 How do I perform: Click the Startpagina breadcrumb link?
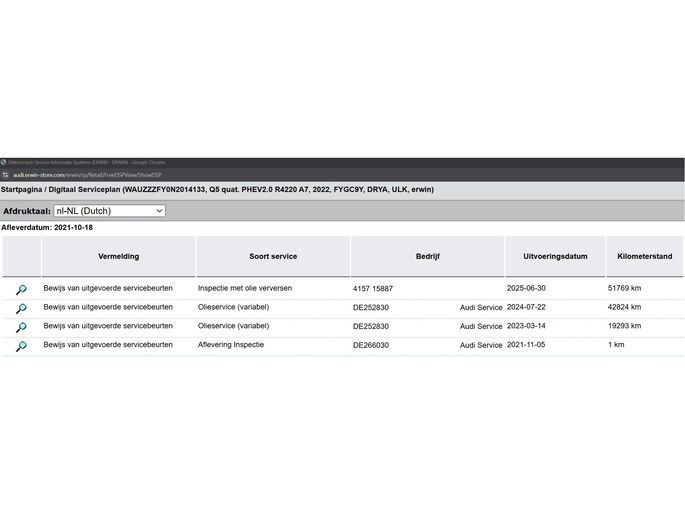pyautogui.click(x=23, y=189)
